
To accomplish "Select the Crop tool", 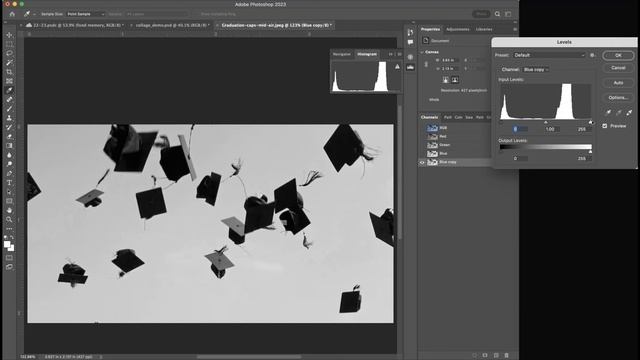I will tap(9, 72).
